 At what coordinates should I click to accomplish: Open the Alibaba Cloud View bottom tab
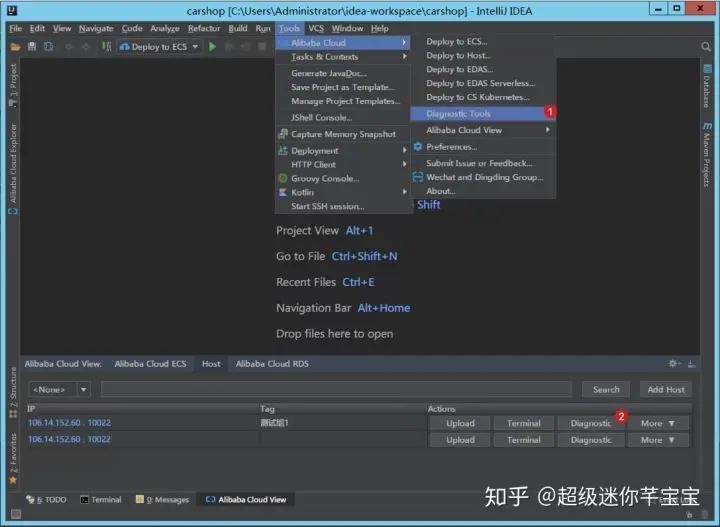pos(246,499)
